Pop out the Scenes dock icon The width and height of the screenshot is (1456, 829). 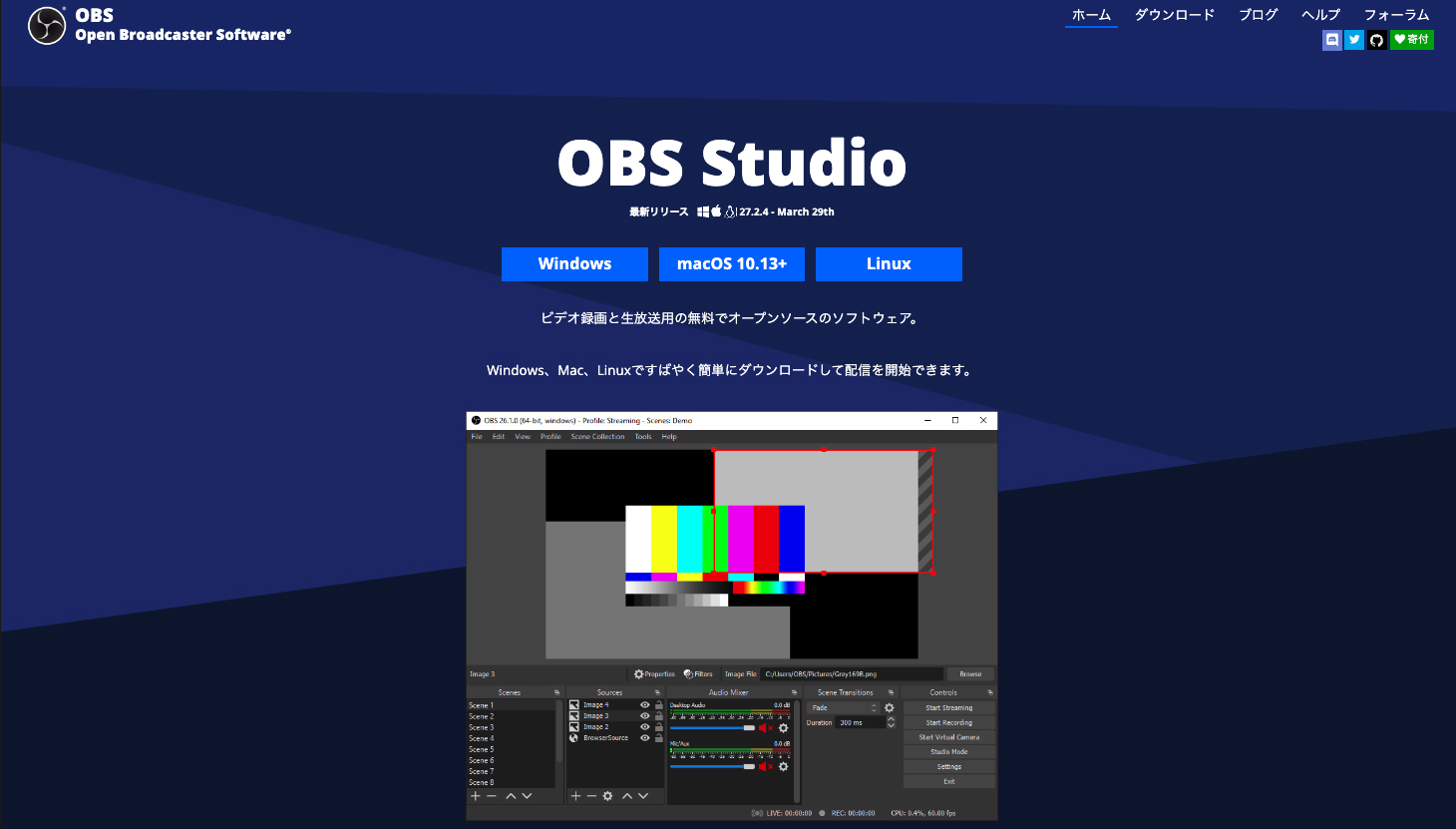pyautogui.click(x=556, y=692)
